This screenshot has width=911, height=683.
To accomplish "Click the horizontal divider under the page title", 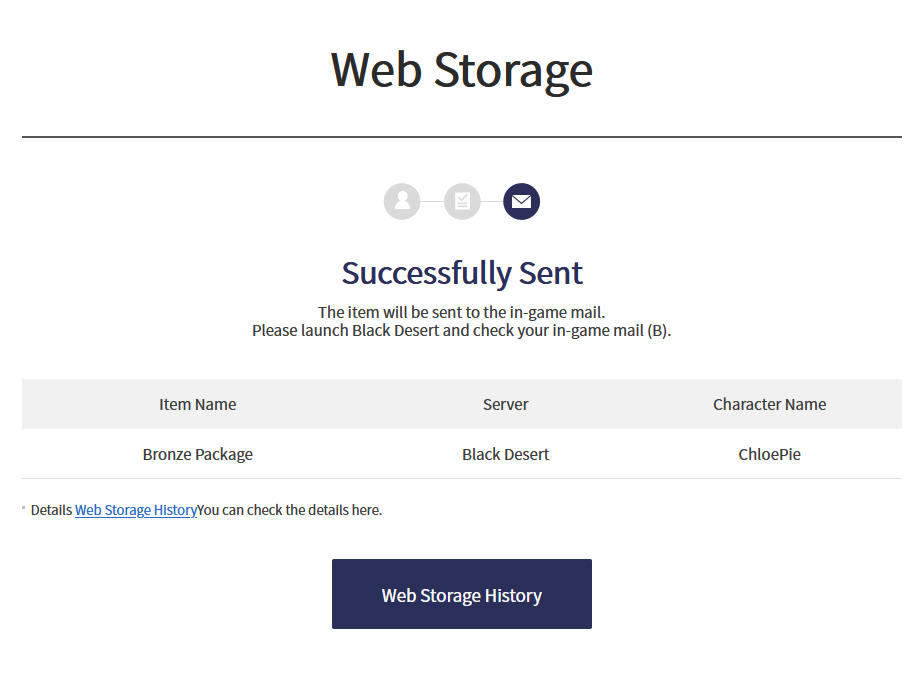I will click(461, 137).
